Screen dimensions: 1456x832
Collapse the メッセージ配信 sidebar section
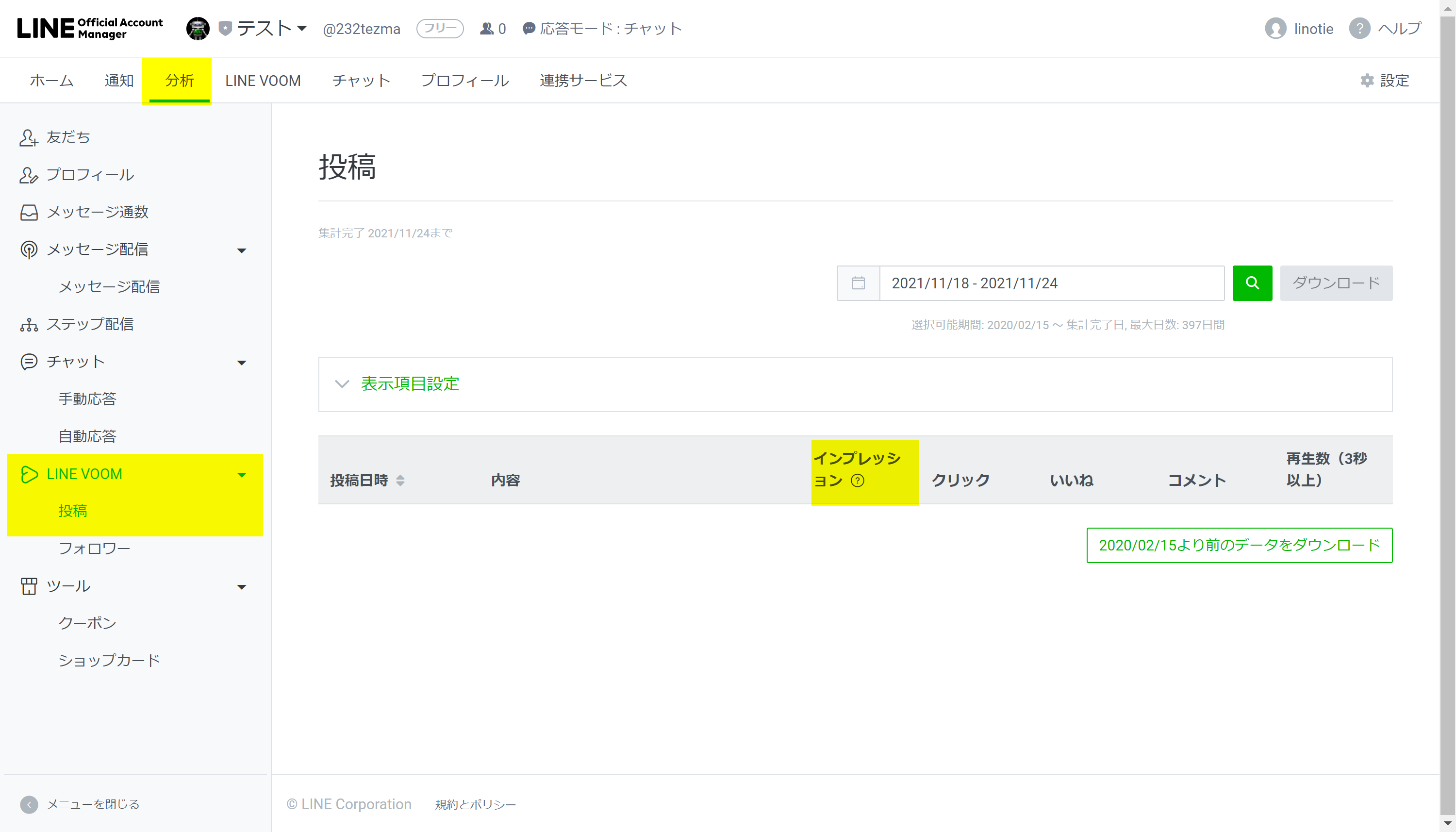[242, 250]
